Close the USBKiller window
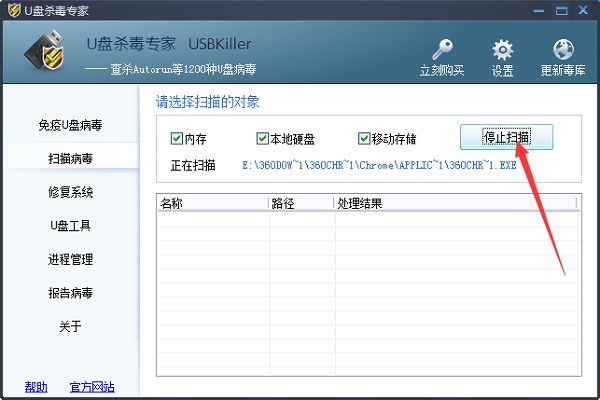Screen dimensions: 600x400 tap(584, 9)
